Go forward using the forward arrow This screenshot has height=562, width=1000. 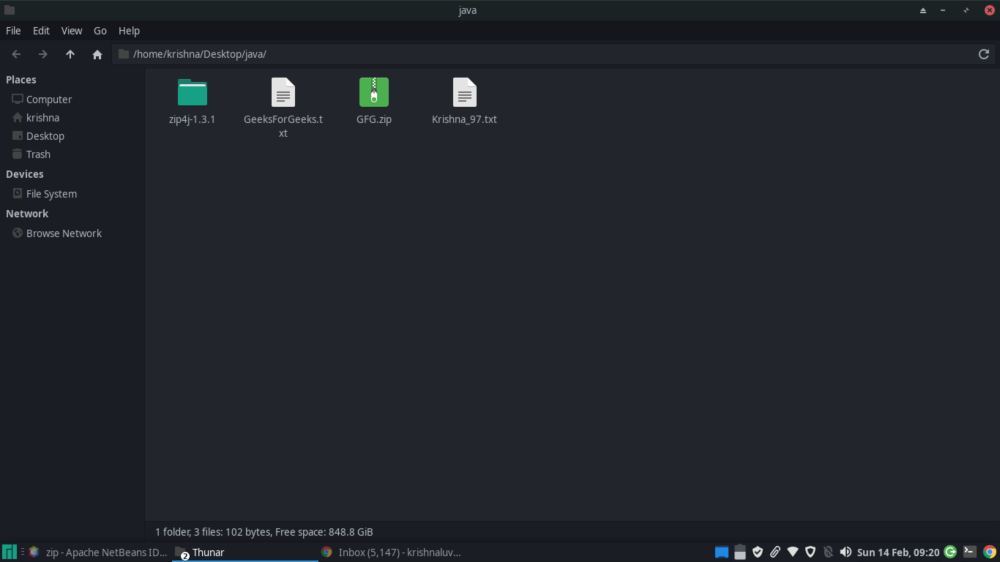[43, 54]
